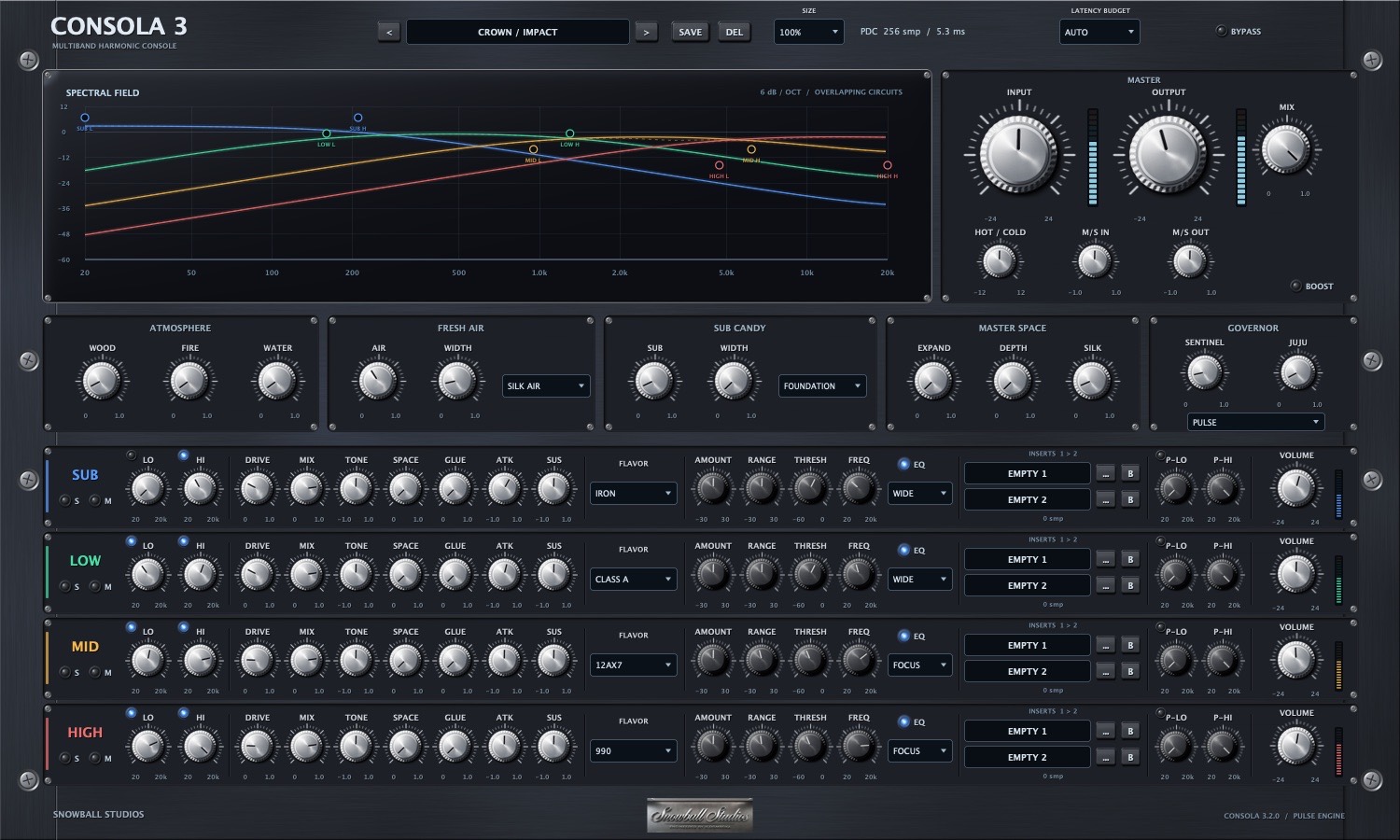Image resolution: width=1400 pixels, height=840 pixels.
Task: Click the B button beside HIGH insert EMPTY 2
Action: (1130, 757)
